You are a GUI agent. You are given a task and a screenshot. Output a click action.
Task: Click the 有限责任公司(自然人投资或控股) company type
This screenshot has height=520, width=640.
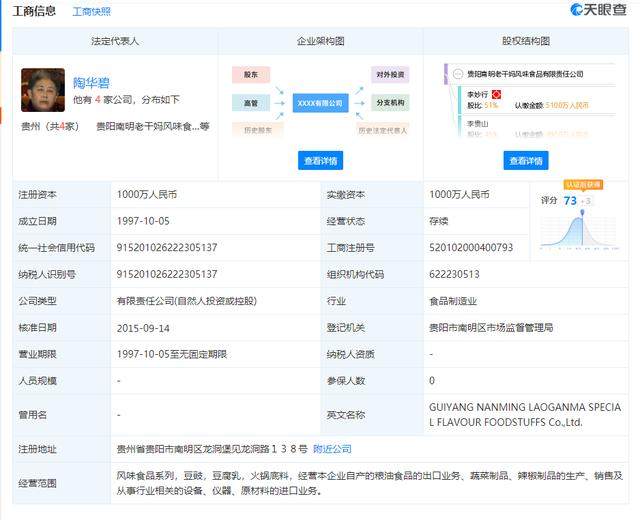187,301
